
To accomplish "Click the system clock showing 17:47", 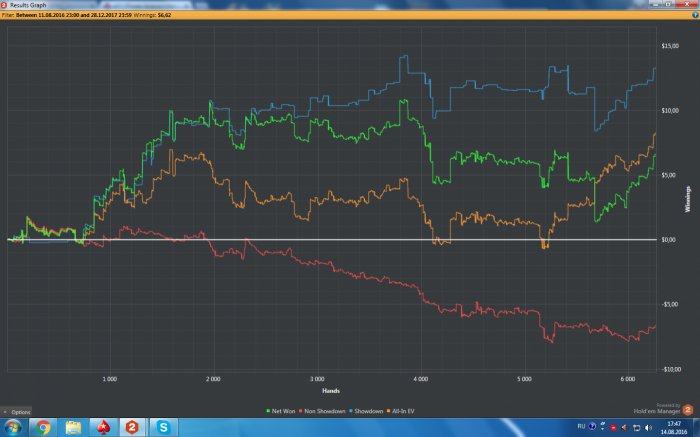I will click(x=674, y=428).
